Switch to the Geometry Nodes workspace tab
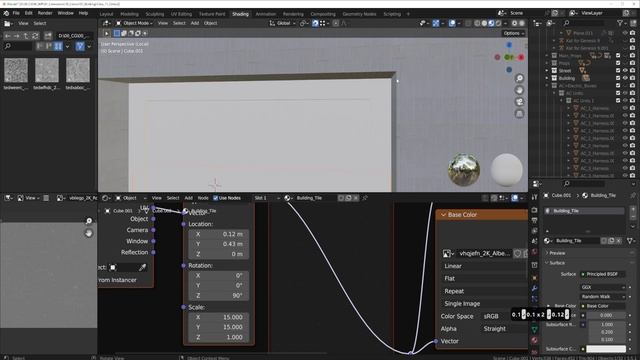The height and width of the screenshot is (360, 640). coord(359,14)
